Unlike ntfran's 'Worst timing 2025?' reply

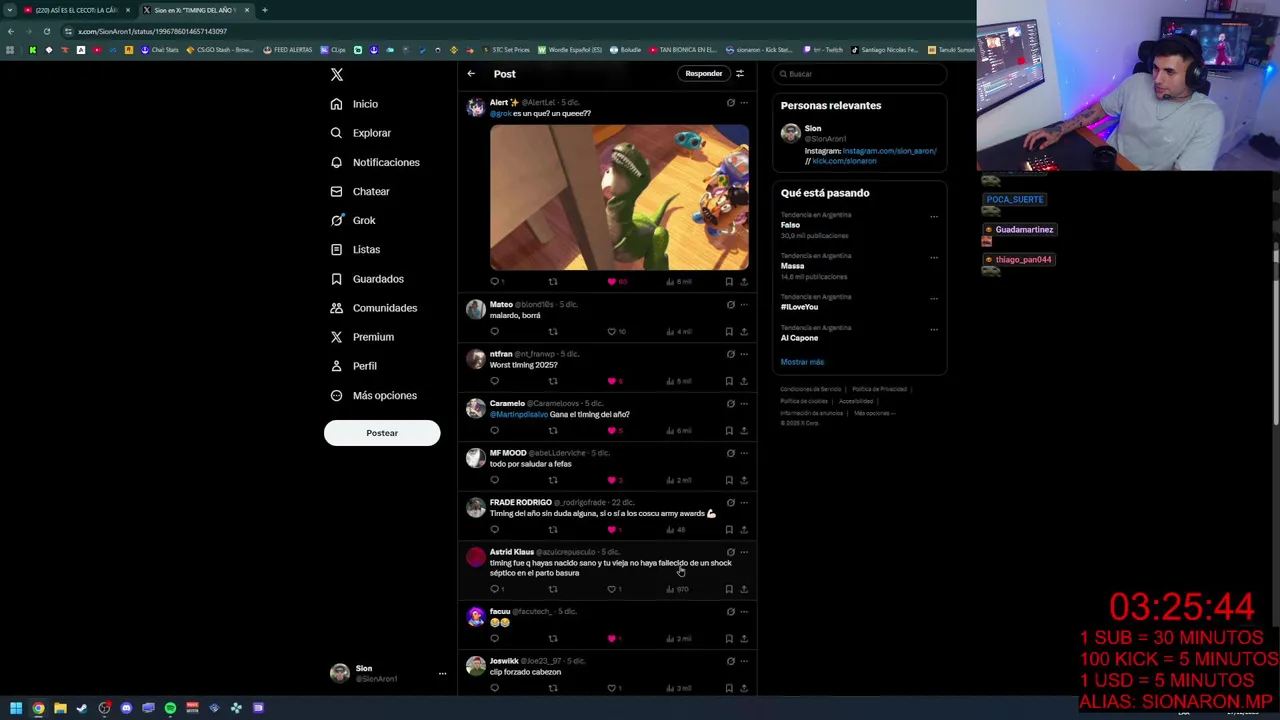coord(612,381)
